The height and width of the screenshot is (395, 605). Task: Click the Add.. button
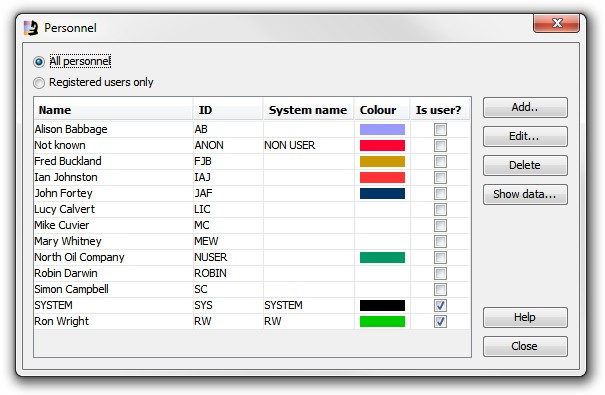point(525,107)
